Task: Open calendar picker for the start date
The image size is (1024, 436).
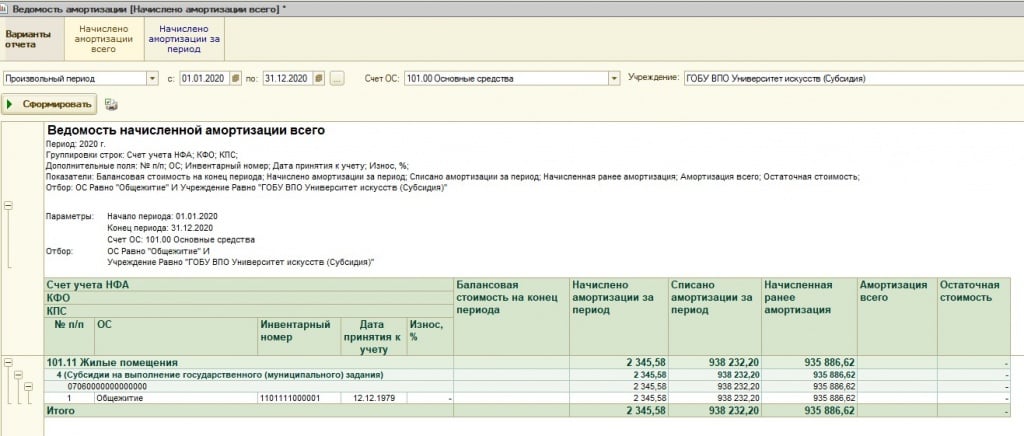Action: click(x=235, y=78)
